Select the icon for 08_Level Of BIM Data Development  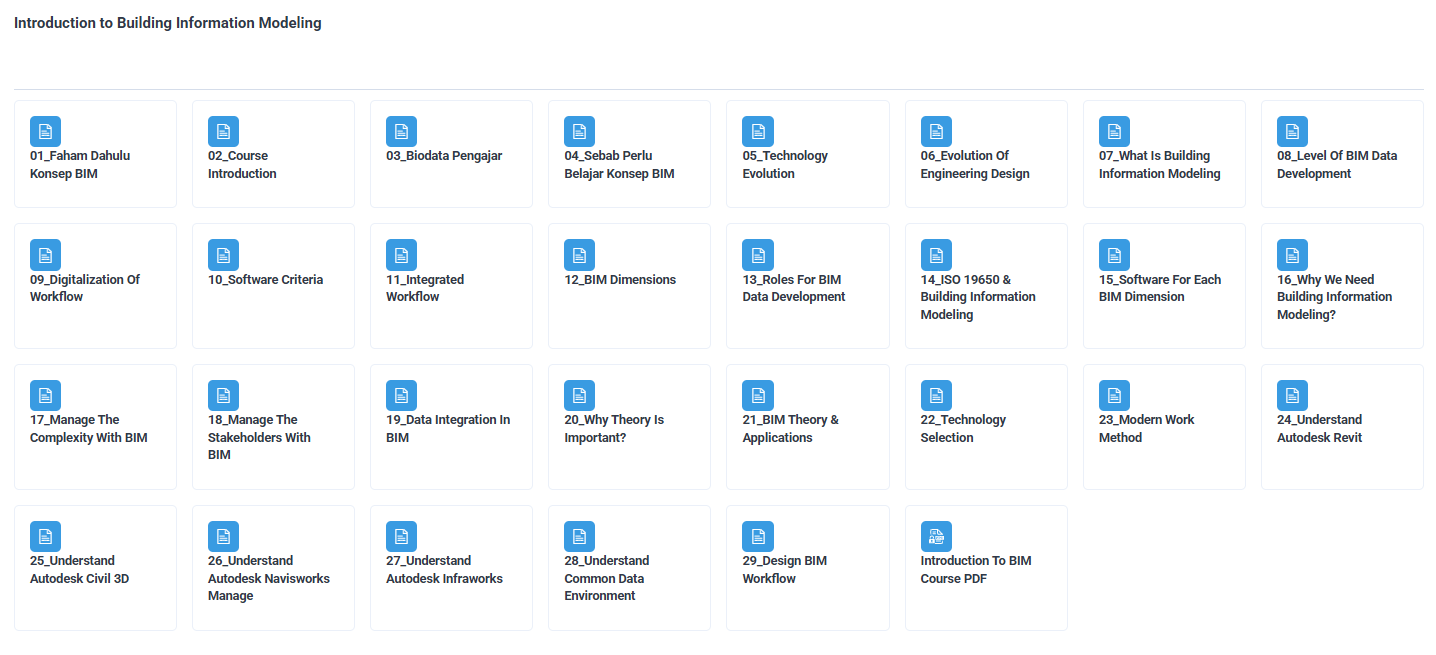1292,131
